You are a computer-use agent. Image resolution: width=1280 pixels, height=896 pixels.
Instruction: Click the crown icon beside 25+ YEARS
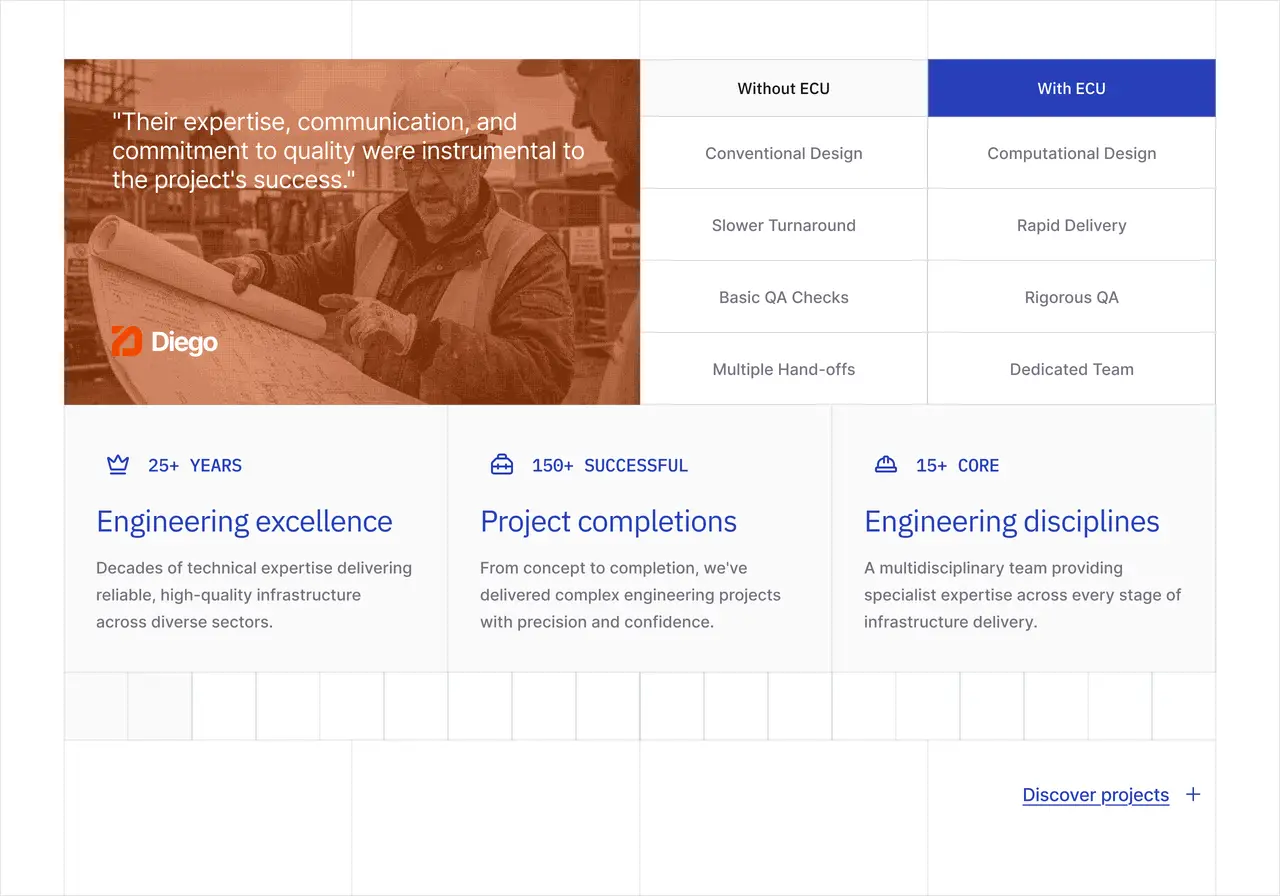[x=118, y=464]
